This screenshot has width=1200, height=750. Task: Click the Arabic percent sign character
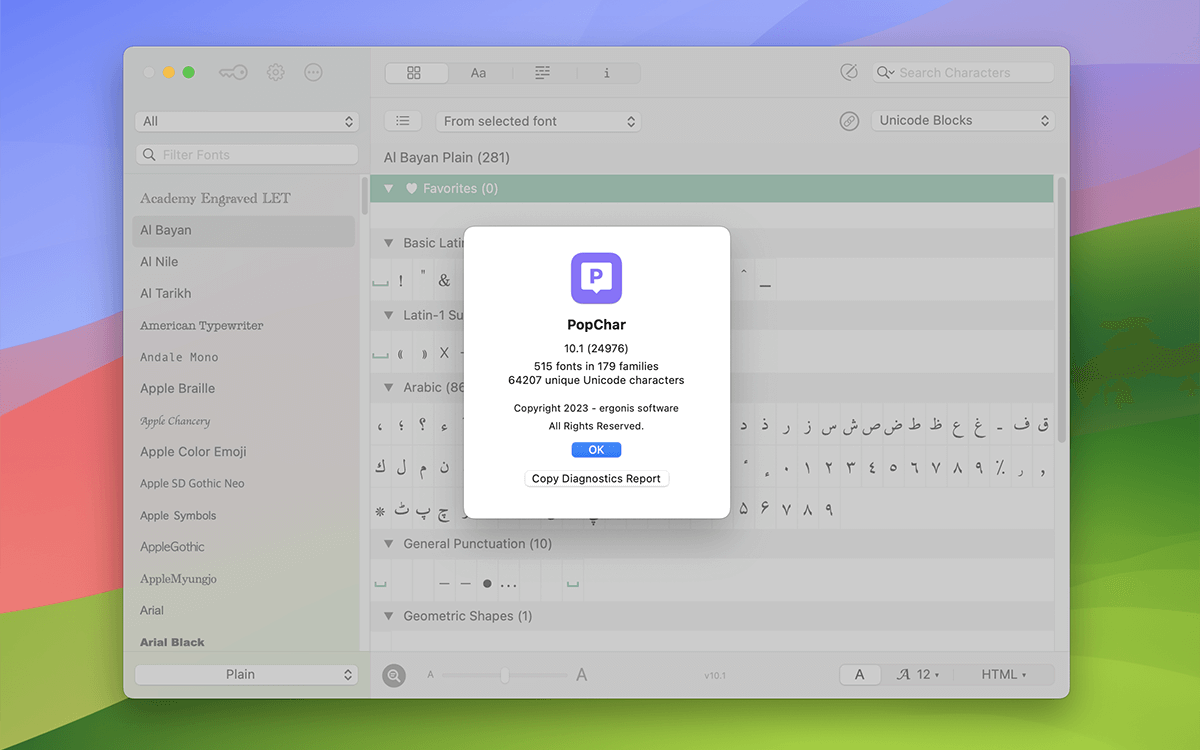point(999,467)
